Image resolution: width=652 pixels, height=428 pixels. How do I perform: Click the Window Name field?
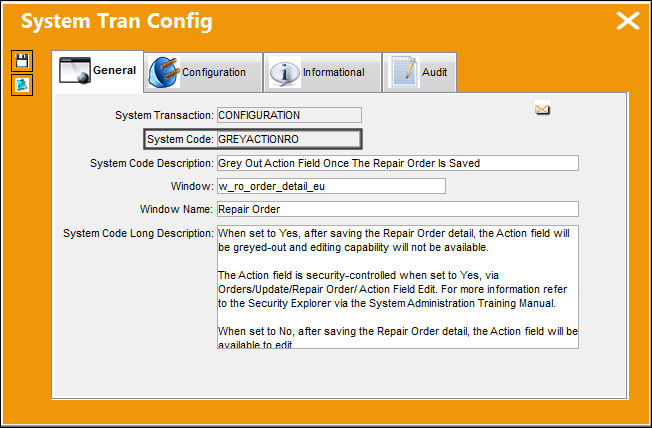(398, 209)
